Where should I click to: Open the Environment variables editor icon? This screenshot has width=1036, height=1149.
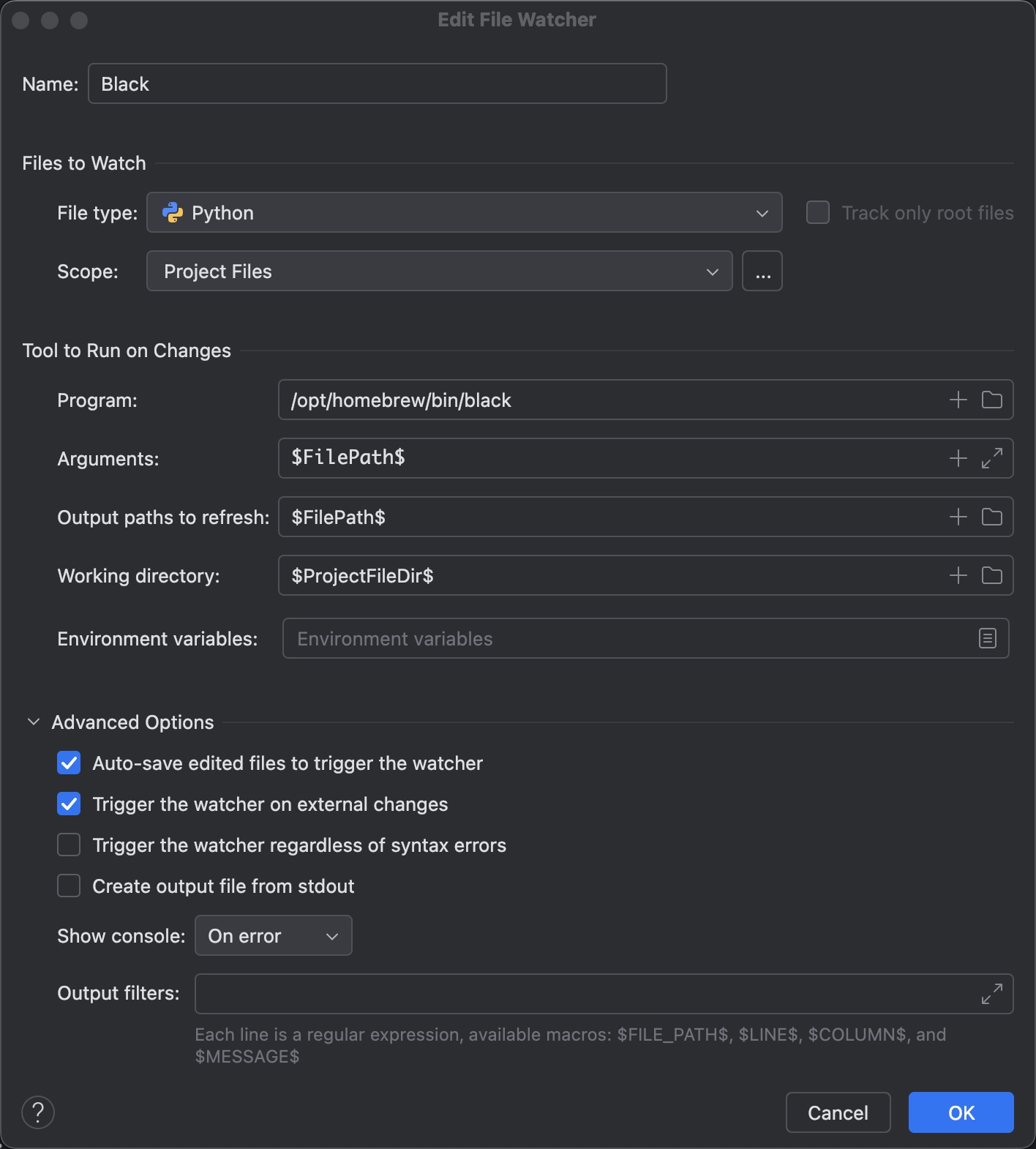click(x=987, y=638)
